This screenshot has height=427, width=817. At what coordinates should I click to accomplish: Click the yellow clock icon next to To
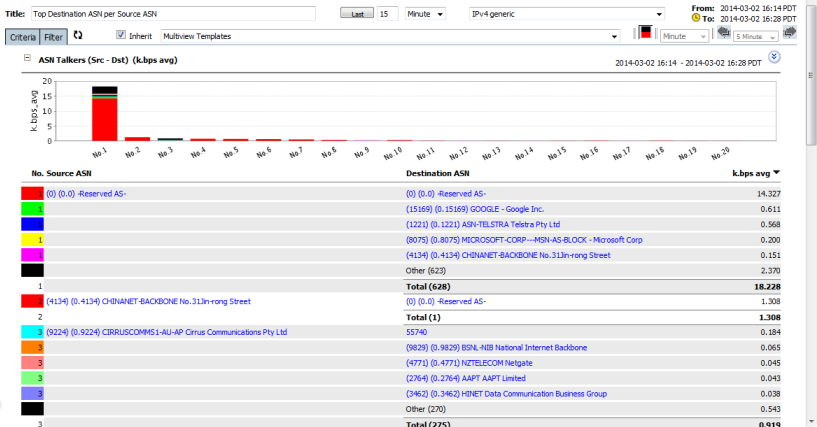tap(696, 18)
